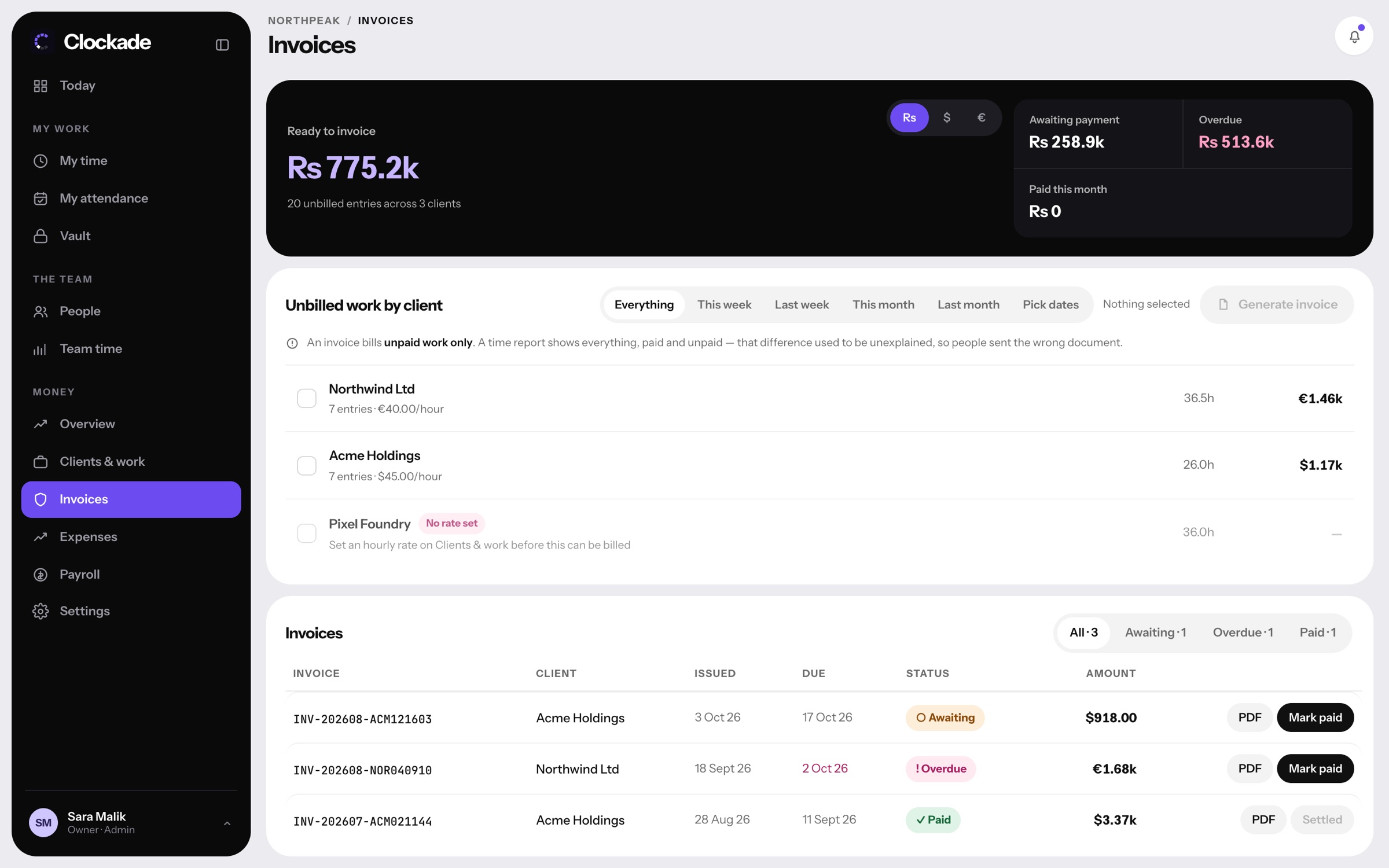Go to My time clock icon

[x=41, y=161]
